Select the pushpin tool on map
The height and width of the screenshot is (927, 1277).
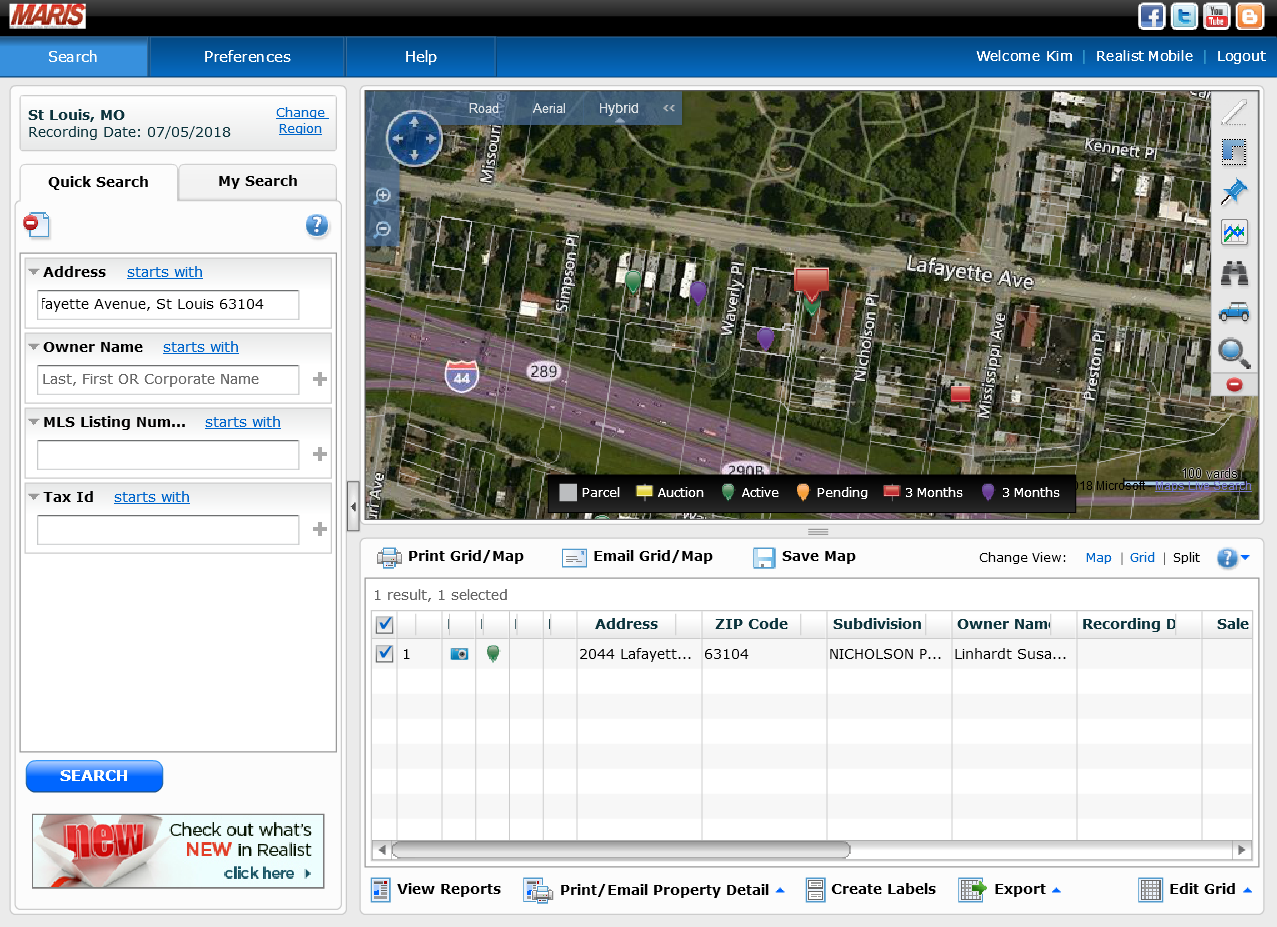pos(1234,192)
